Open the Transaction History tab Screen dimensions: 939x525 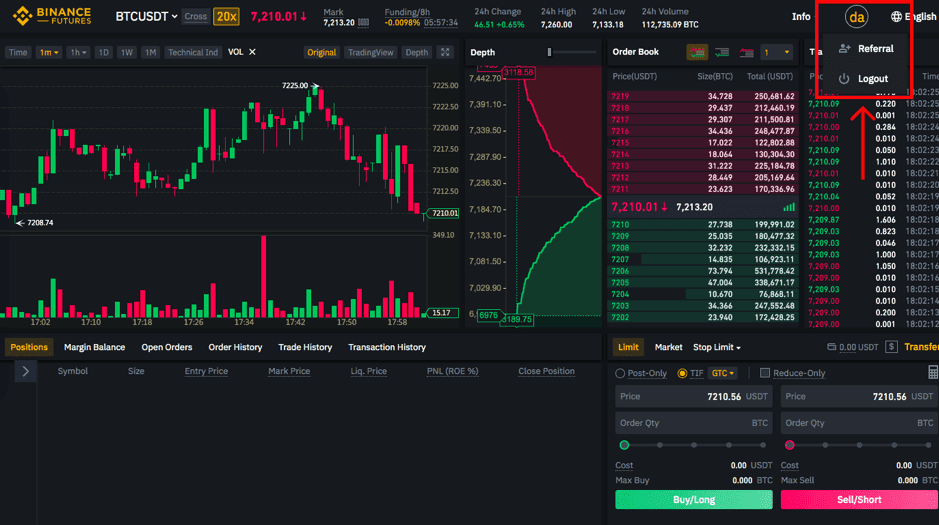pyautogui.click(x=387, y=347)
